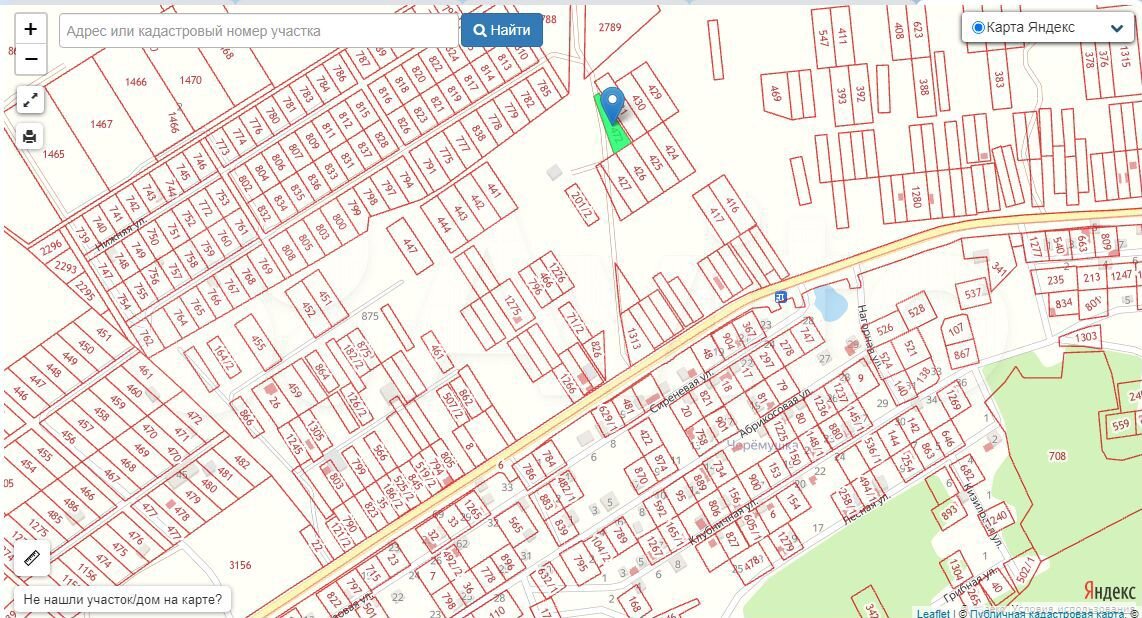Focus the address or cadastral number field

pos(258,31)
